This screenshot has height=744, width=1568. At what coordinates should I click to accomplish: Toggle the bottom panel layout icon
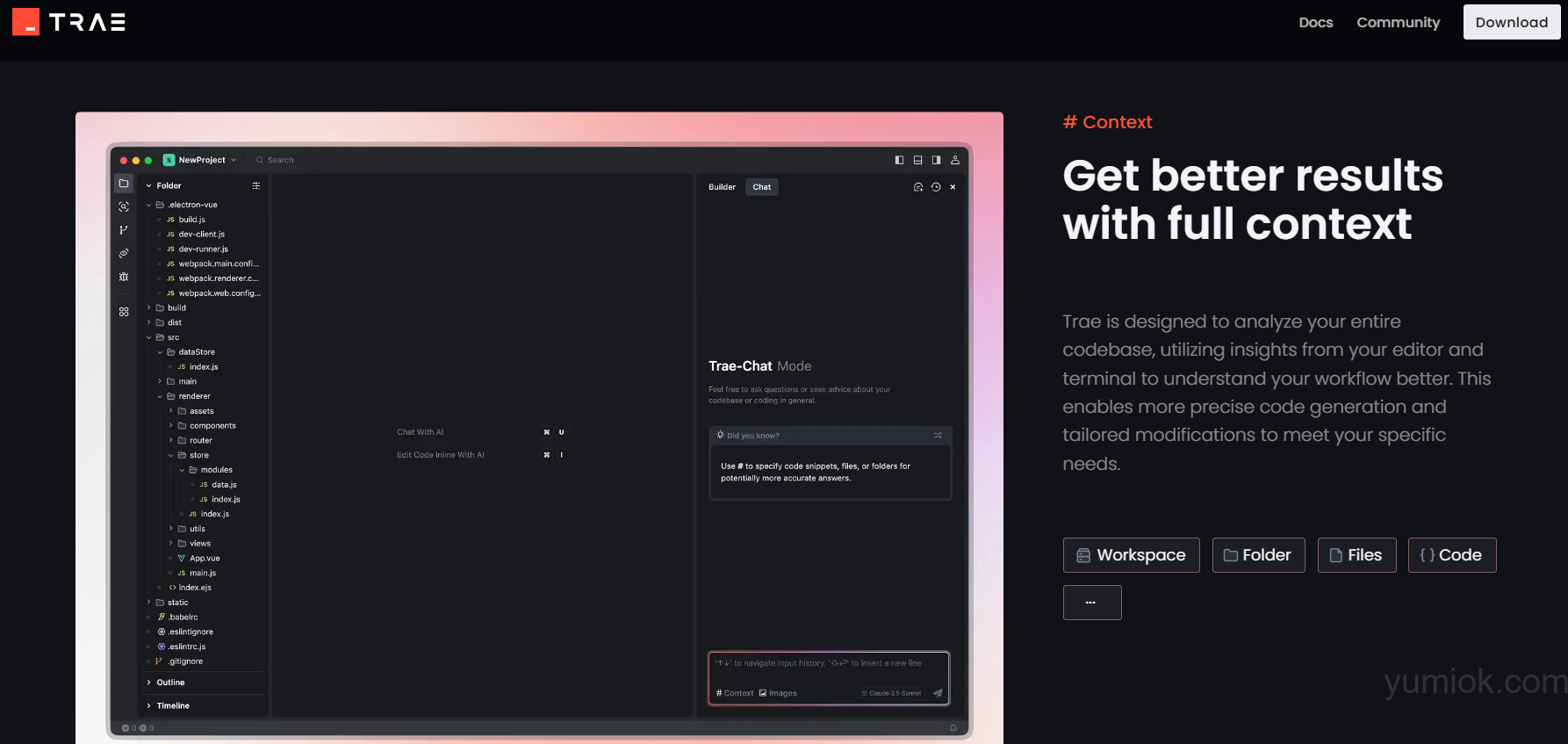pos(917,160)
